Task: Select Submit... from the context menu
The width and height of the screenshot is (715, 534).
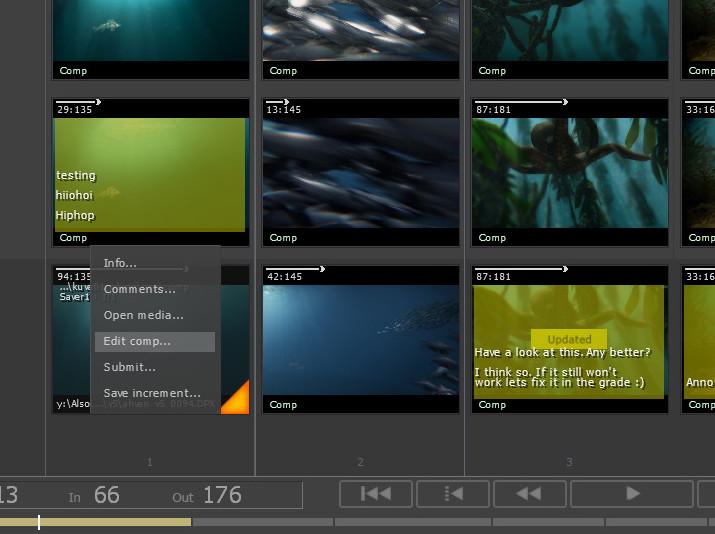Action: pos(130,367)
